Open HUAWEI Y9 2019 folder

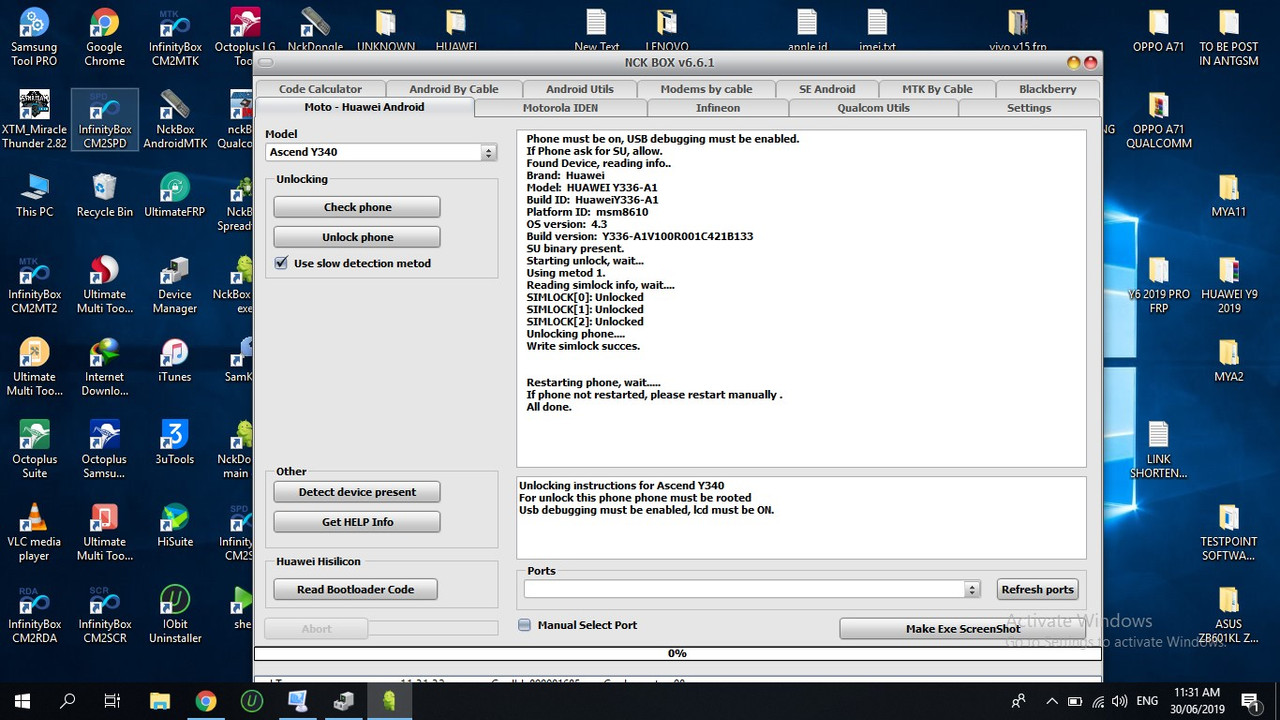1229,285
